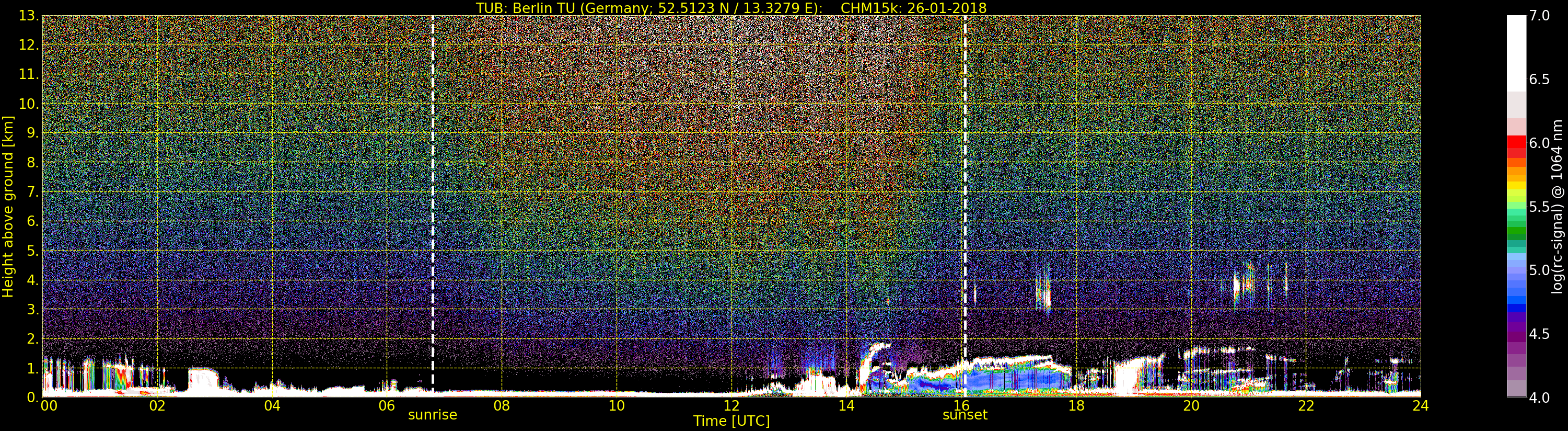Click the x-axis tick label '04'
1568x431 pixels.
272,406
